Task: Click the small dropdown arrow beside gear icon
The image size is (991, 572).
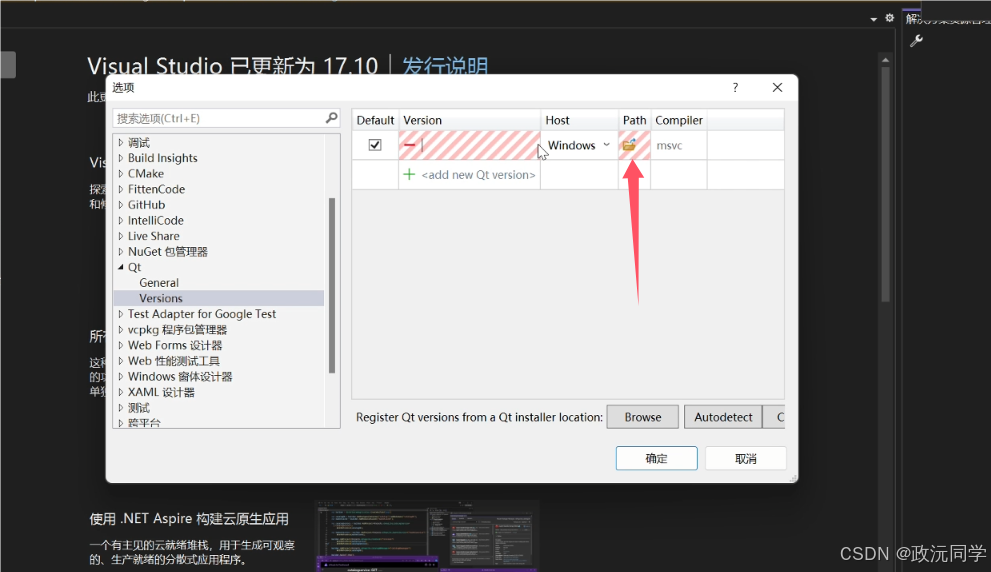Action: [873, 19]
